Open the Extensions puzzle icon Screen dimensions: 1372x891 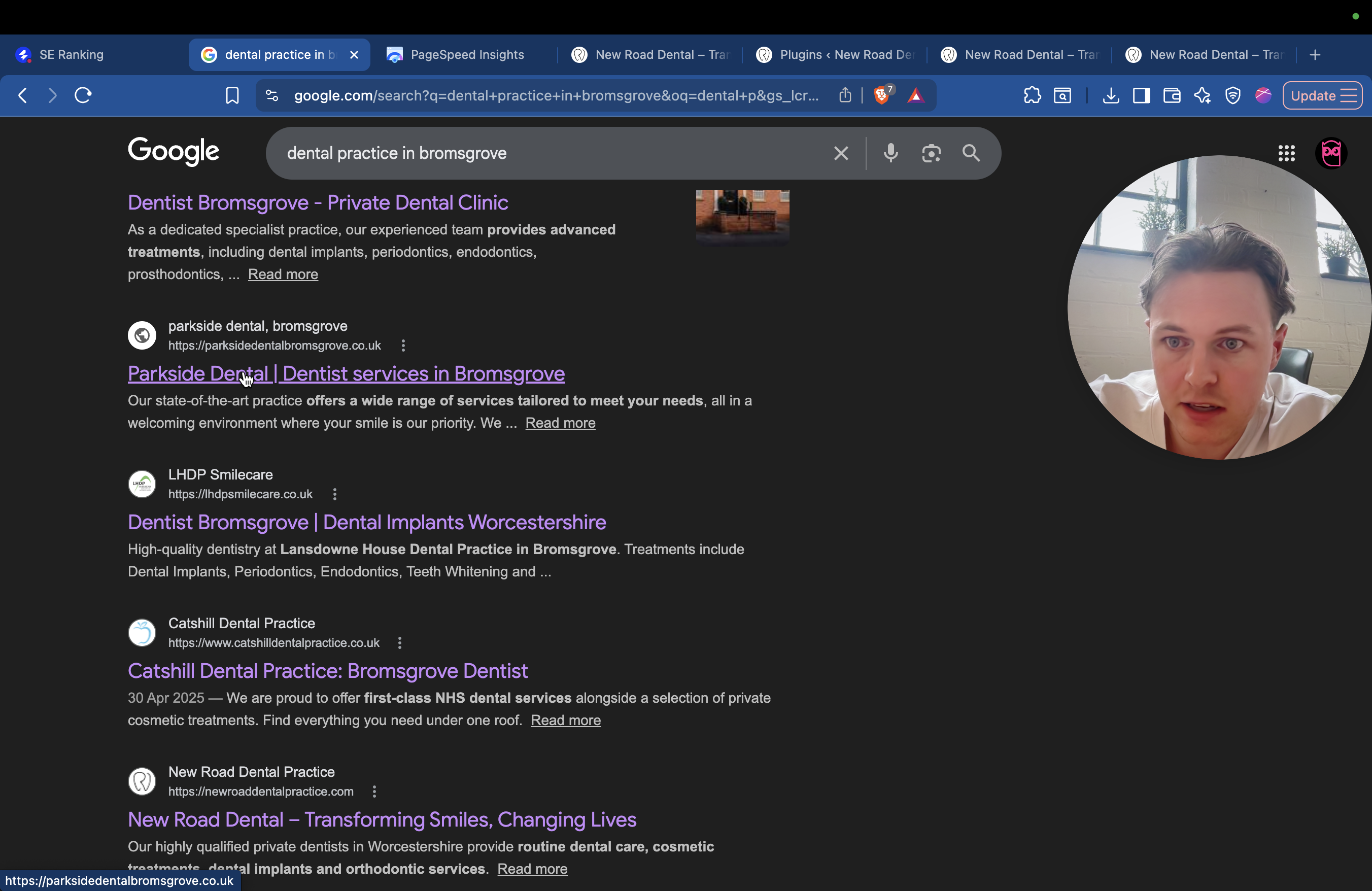click(1032, 96)
